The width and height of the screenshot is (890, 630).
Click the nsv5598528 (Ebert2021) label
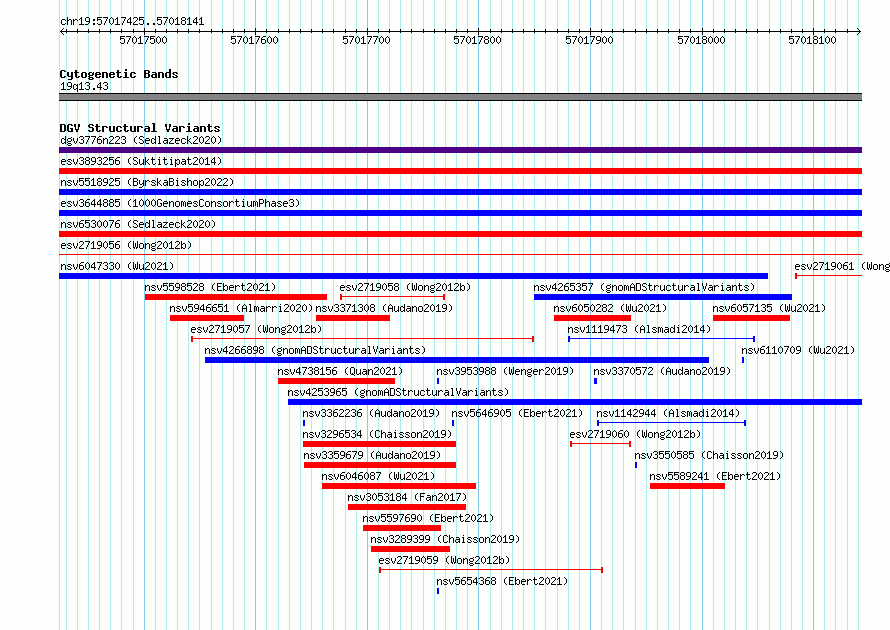click(210, 287)
